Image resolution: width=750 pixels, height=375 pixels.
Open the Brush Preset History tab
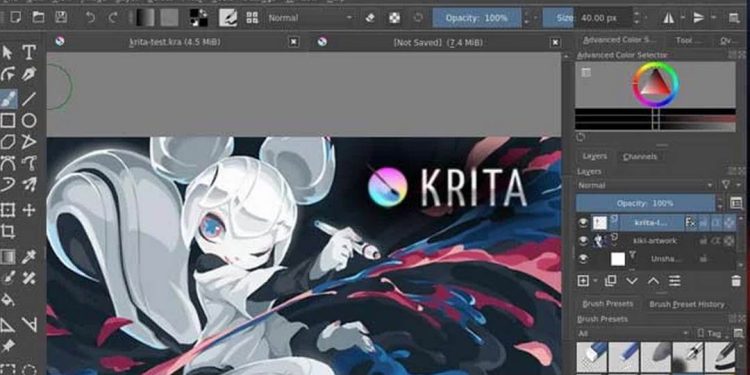click(x=686, y=304)
